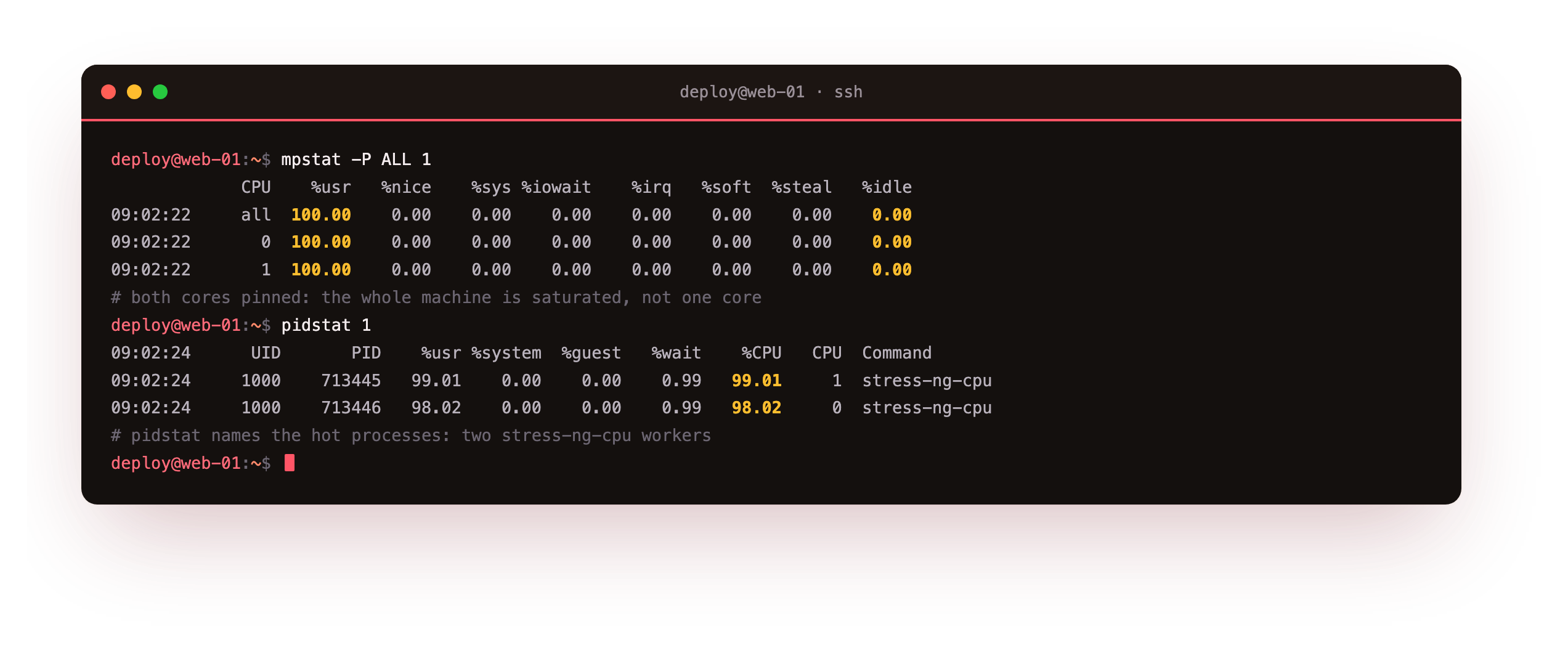
Task: Click the highlighted 99.01 %CPU value
Action: tap(757, 381)
